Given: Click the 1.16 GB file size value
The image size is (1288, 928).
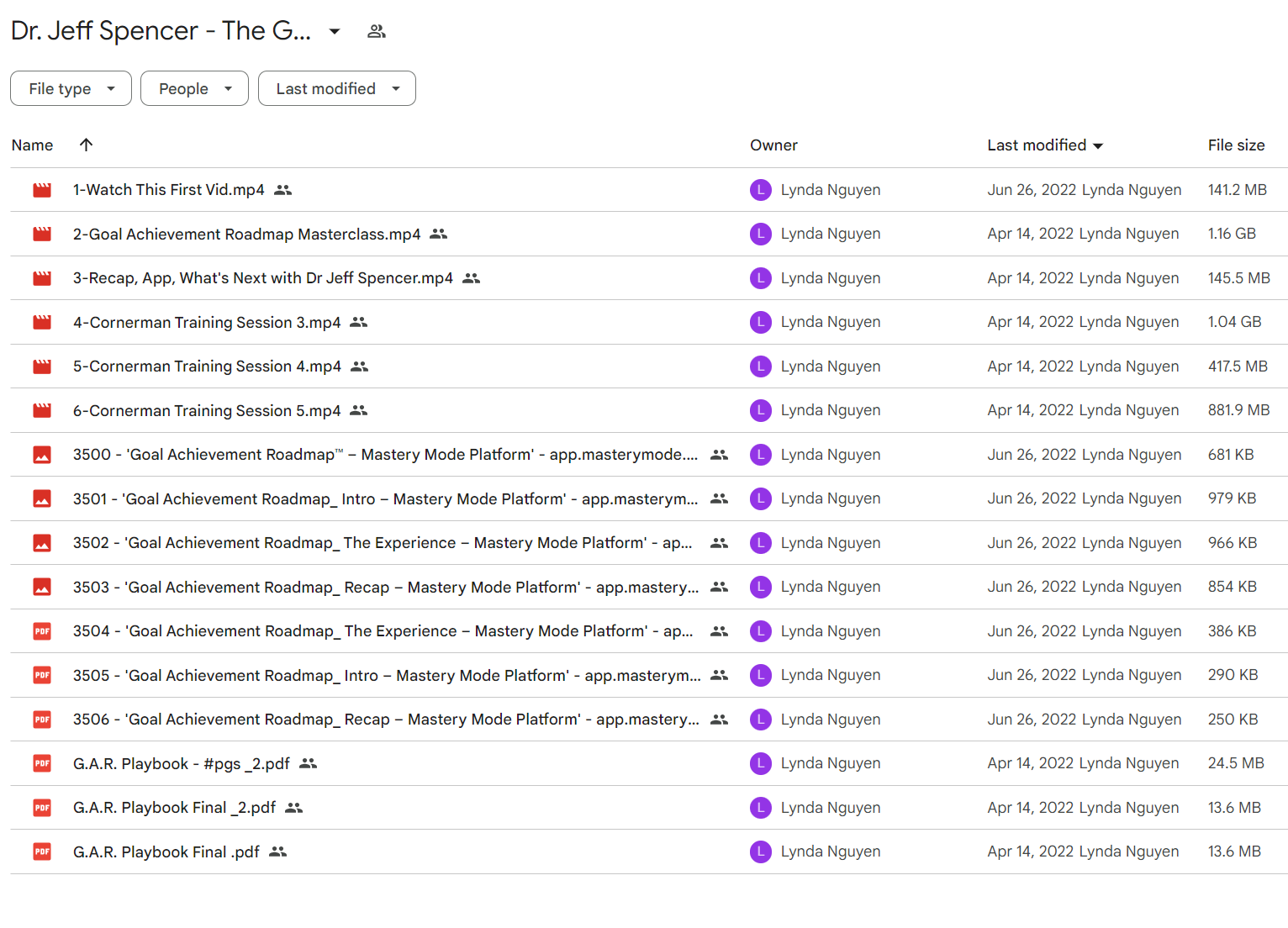Looking at the screenshot, I should tap(1232, 234).
